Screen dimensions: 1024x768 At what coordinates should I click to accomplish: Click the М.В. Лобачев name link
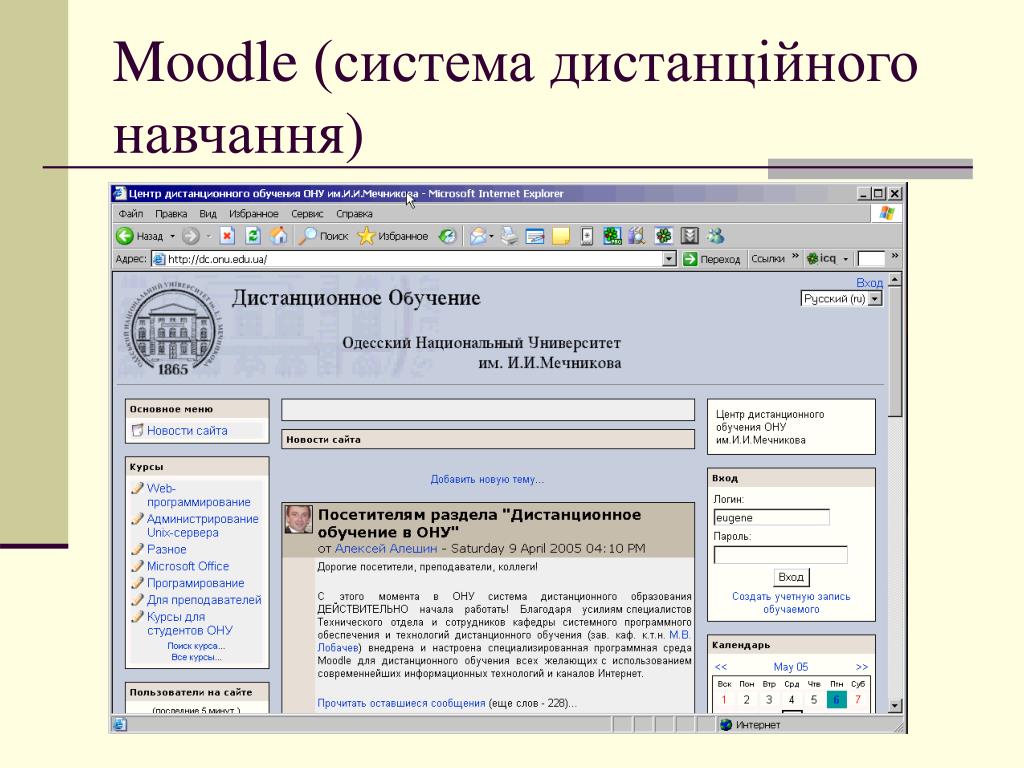504,641
